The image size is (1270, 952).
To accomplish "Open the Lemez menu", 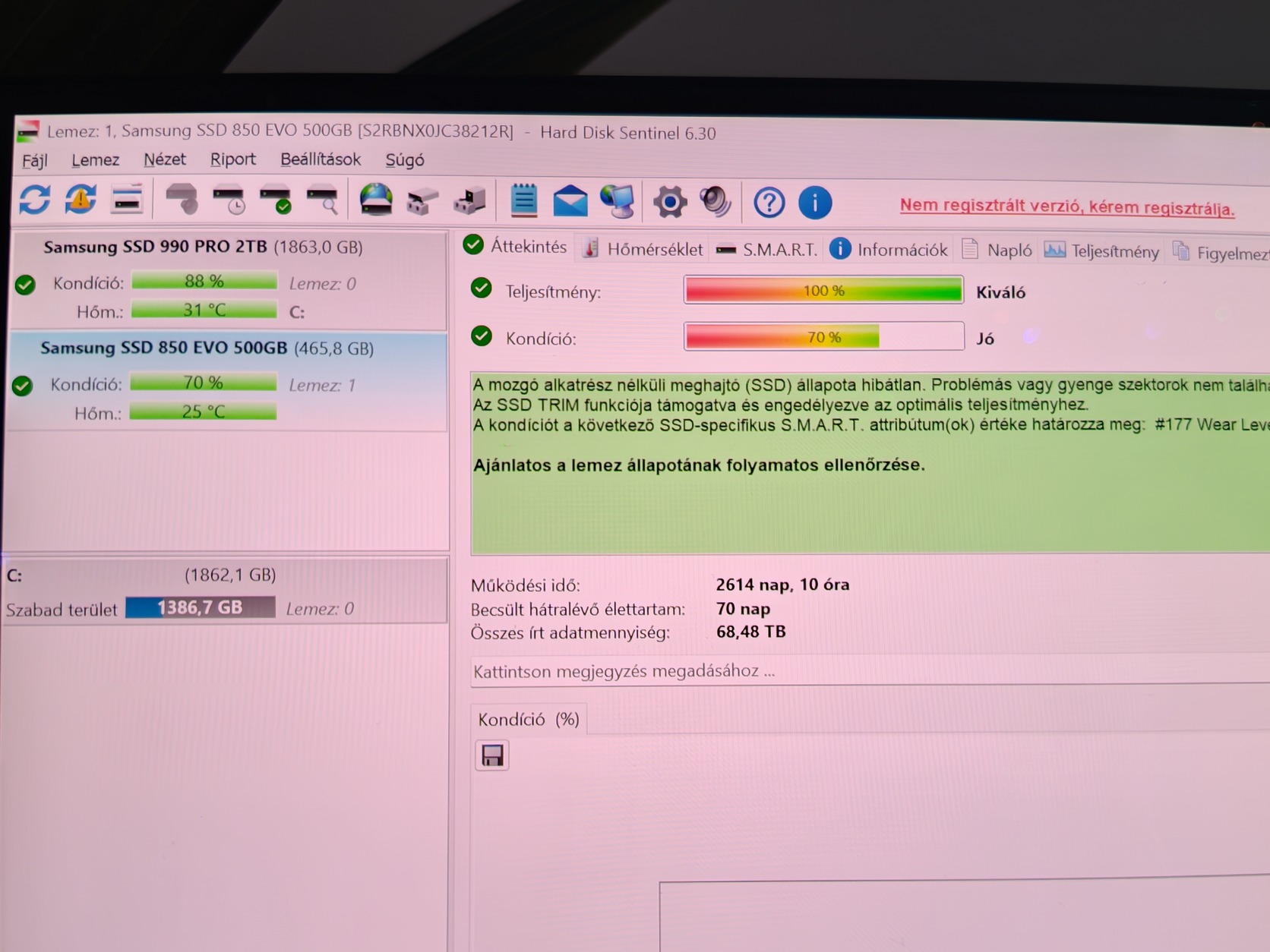I will [96, 160].
